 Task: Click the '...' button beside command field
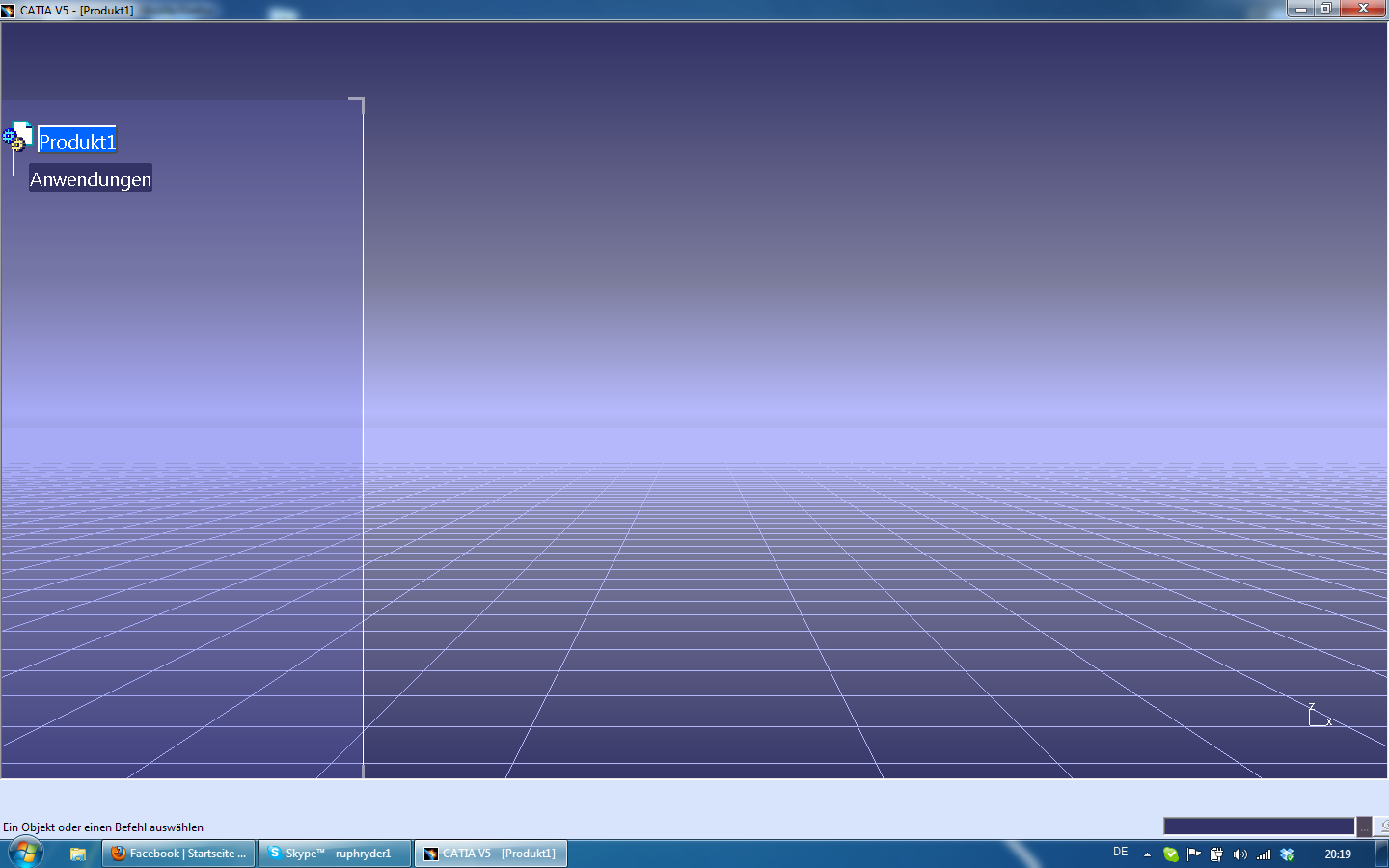(1364, 827)
